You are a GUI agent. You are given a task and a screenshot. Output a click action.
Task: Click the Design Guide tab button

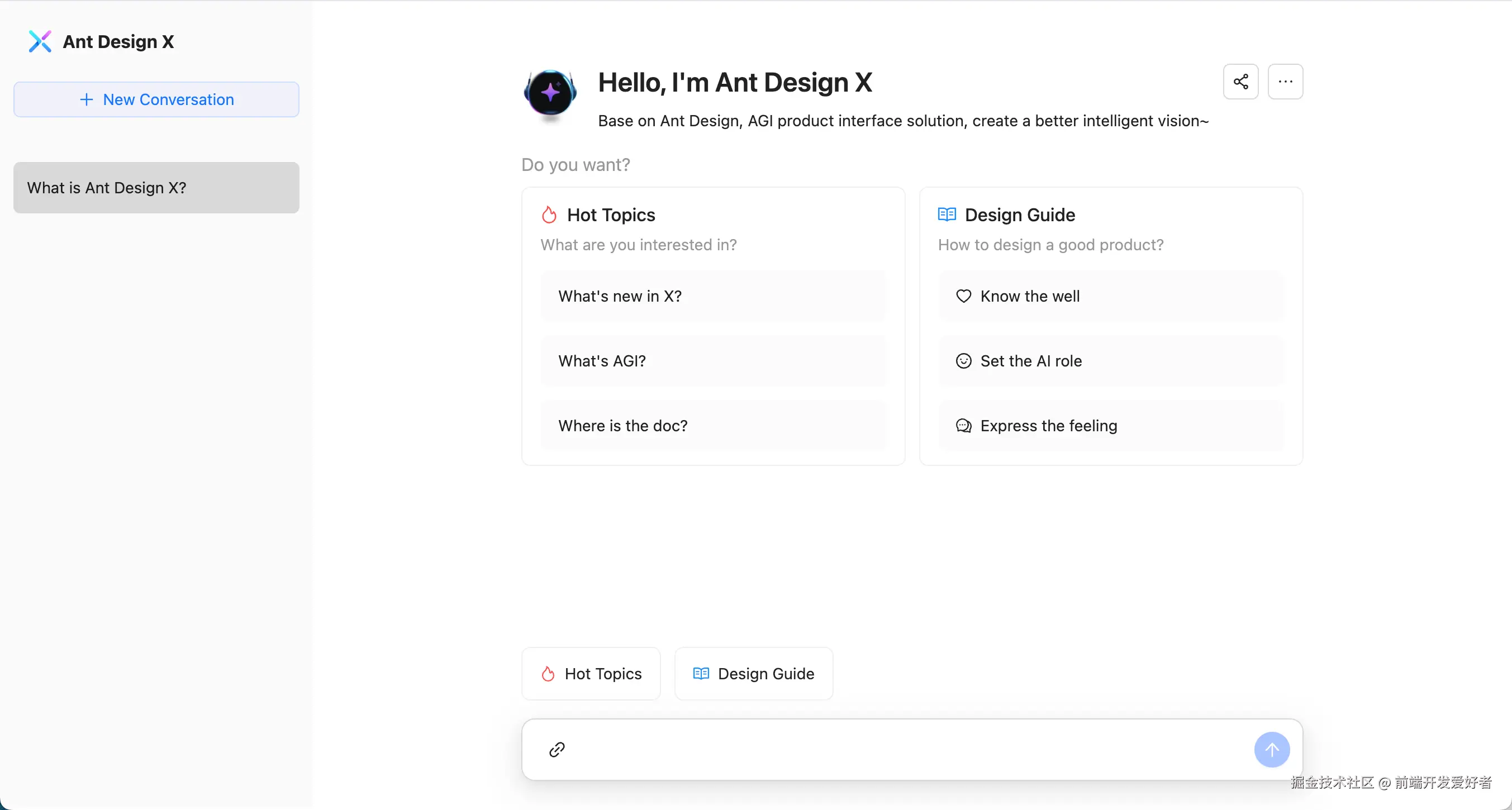pyautogui.click(x=755, y=673)
